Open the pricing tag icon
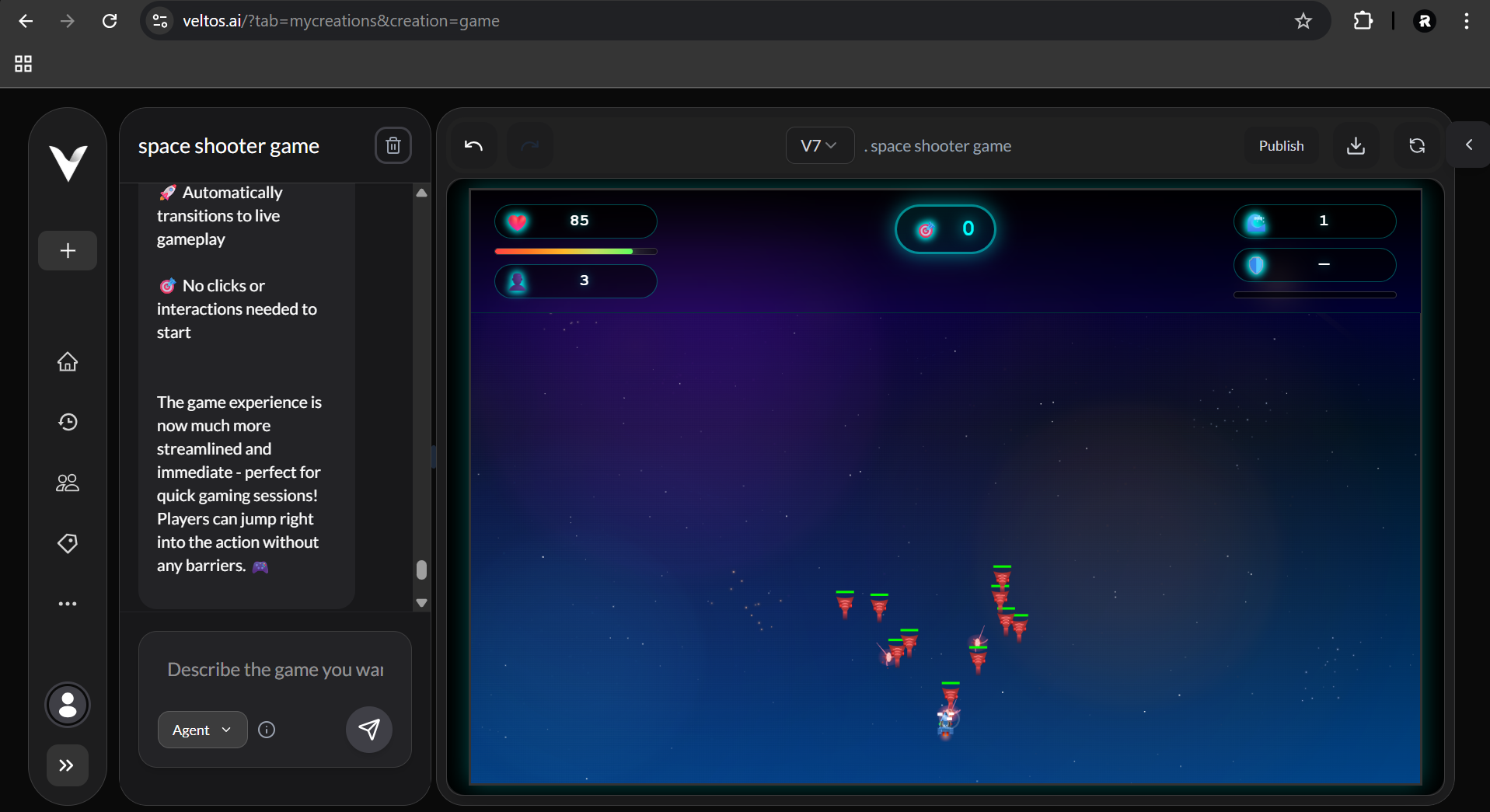This screenshot has height=812, width=1490. pos(68,543)
